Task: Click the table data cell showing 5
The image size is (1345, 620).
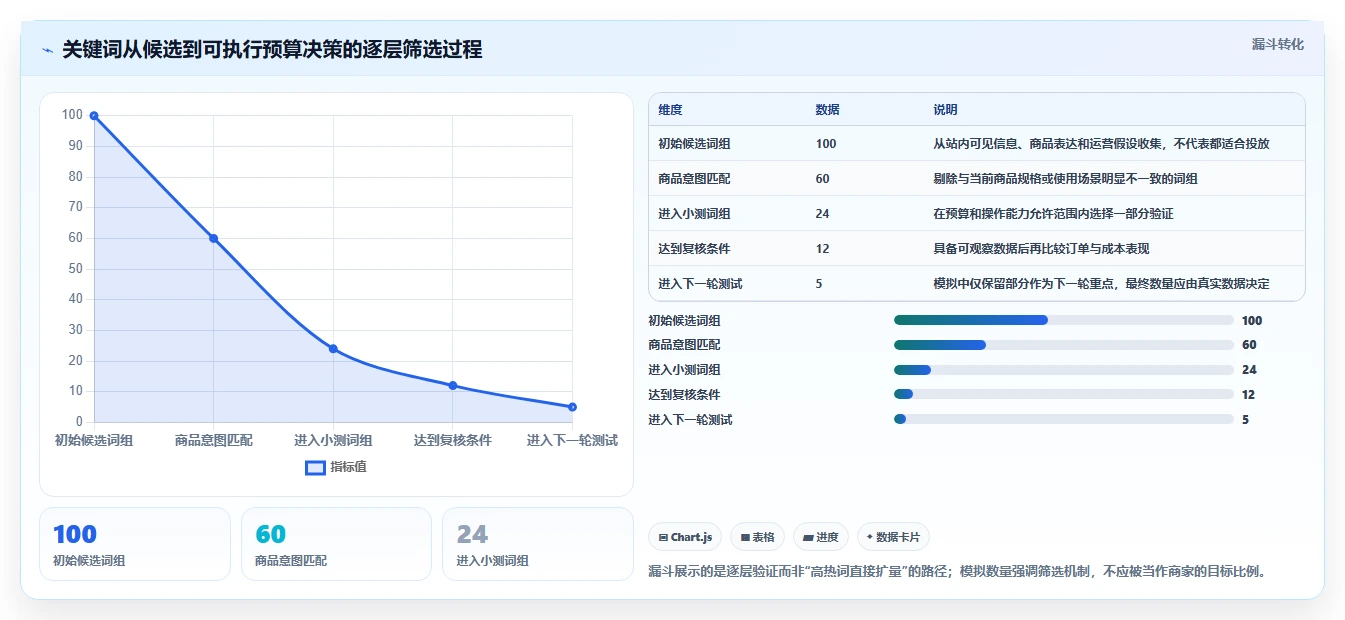Action: click(819, 284)
